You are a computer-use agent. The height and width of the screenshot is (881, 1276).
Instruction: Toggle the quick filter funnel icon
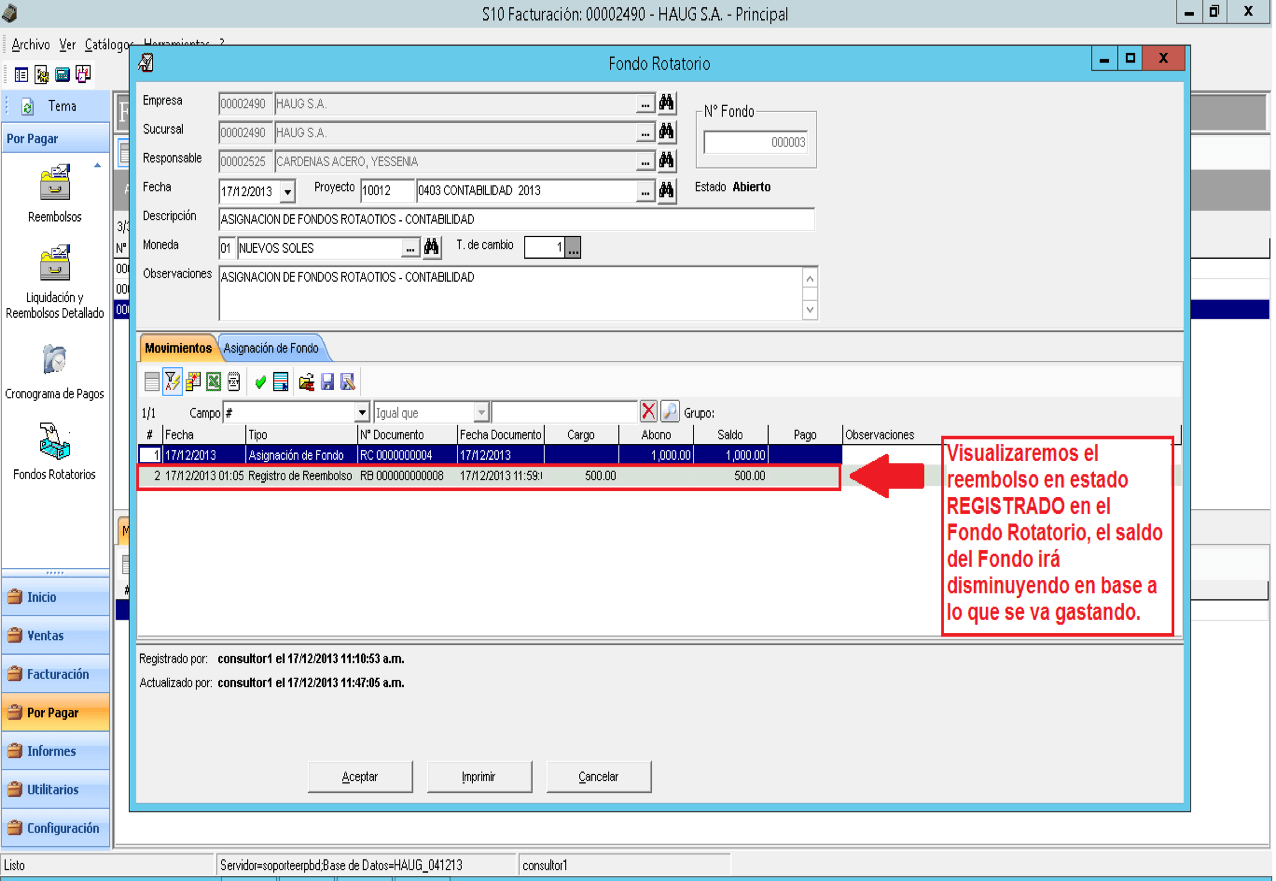coord(172,381)
